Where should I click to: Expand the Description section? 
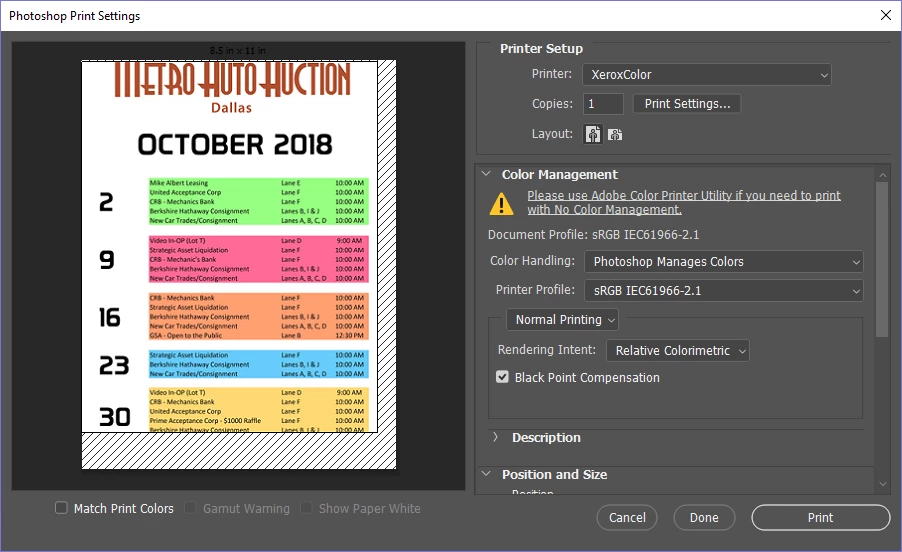[495, 437]
